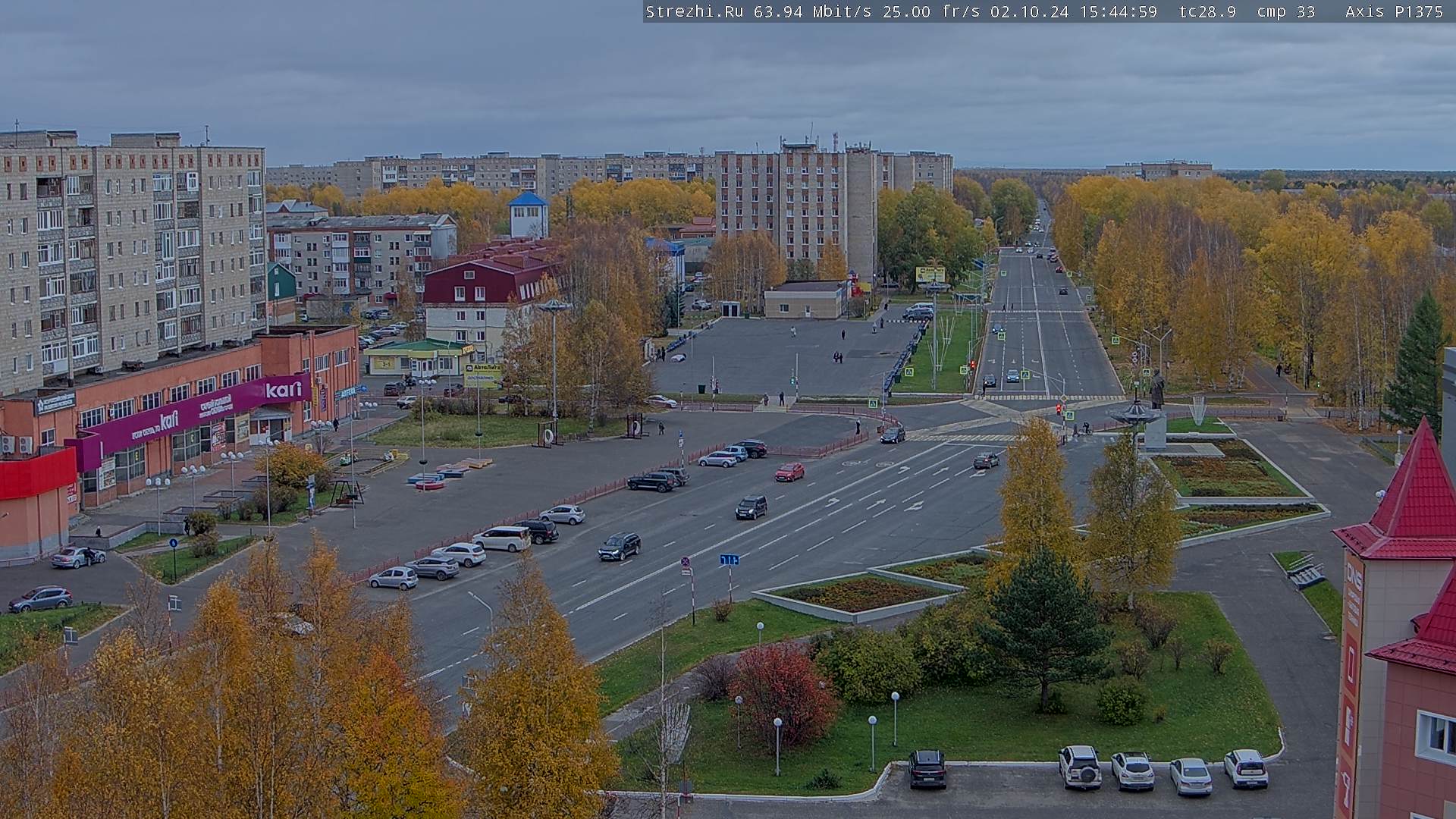This screenshot has width=1456, height=819.
Task: Click the "cmp 33" compression value
Action: [1286, 12]
